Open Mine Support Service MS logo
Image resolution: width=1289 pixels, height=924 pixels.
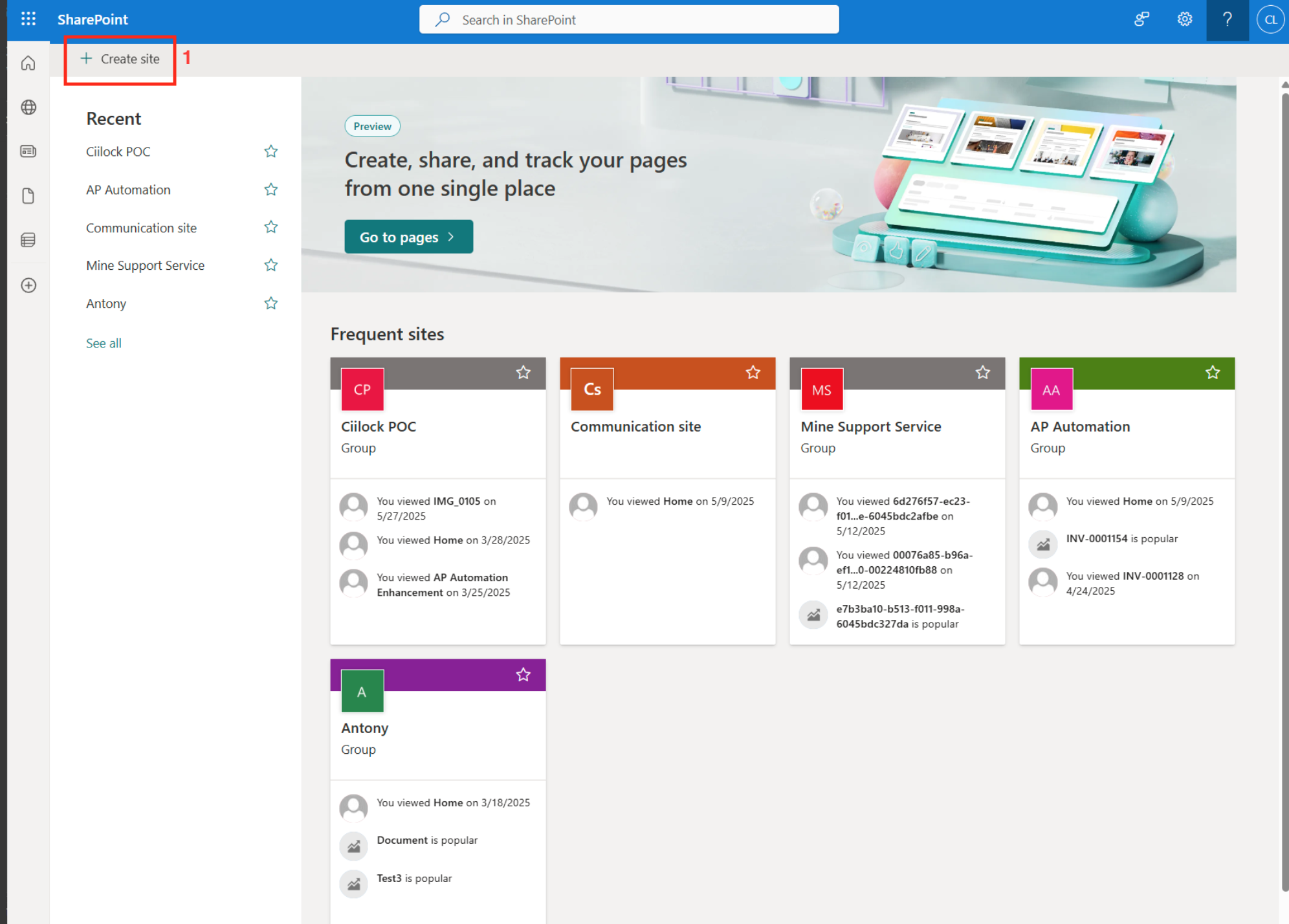coord(822,390)
